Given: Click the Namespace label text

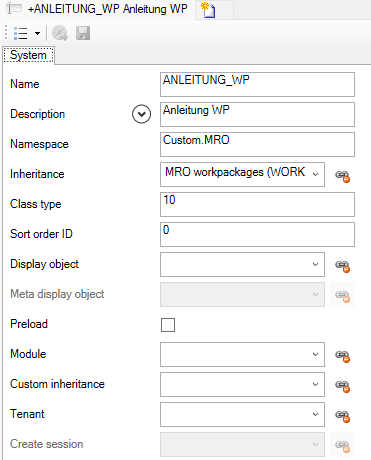Looking at the screenshot, I should point(39,144).
